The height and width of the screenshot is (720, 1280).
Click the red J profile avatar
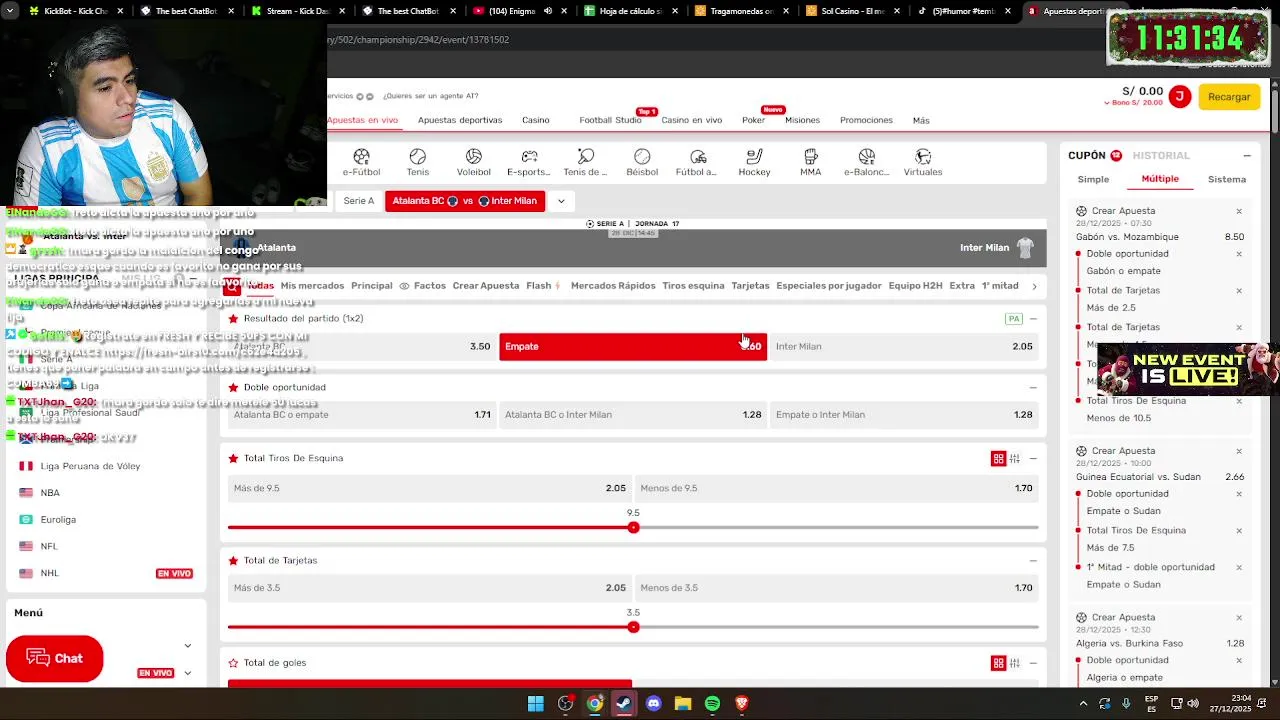tap(1179, 96)
